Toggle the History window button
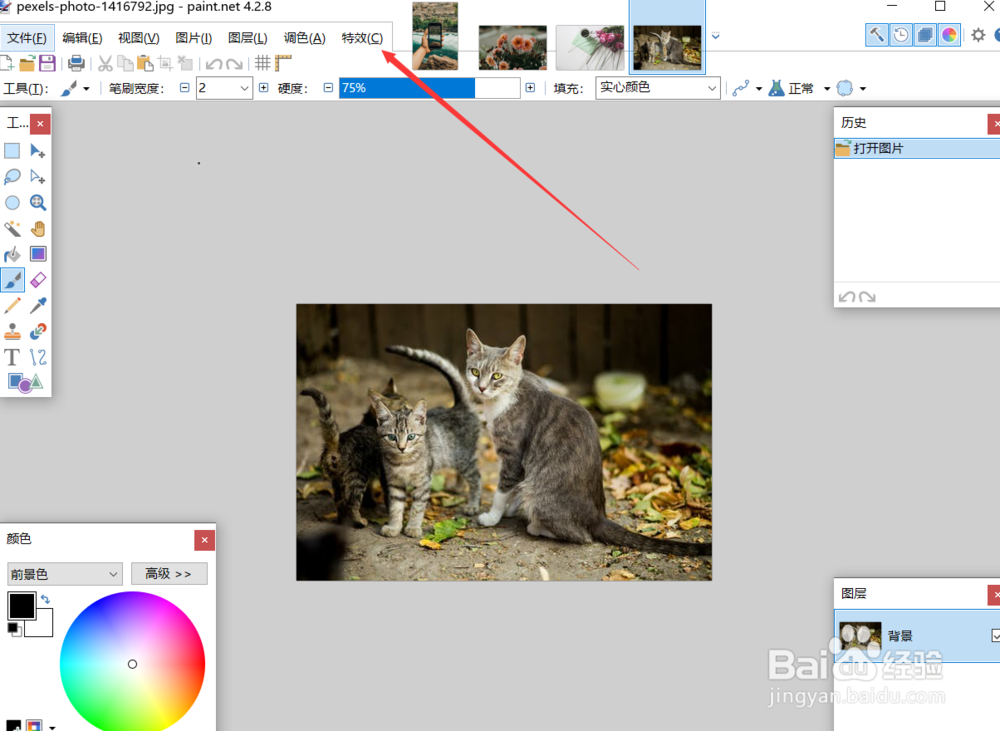Viewport: 1000px width, 731px height. [901, 35]
